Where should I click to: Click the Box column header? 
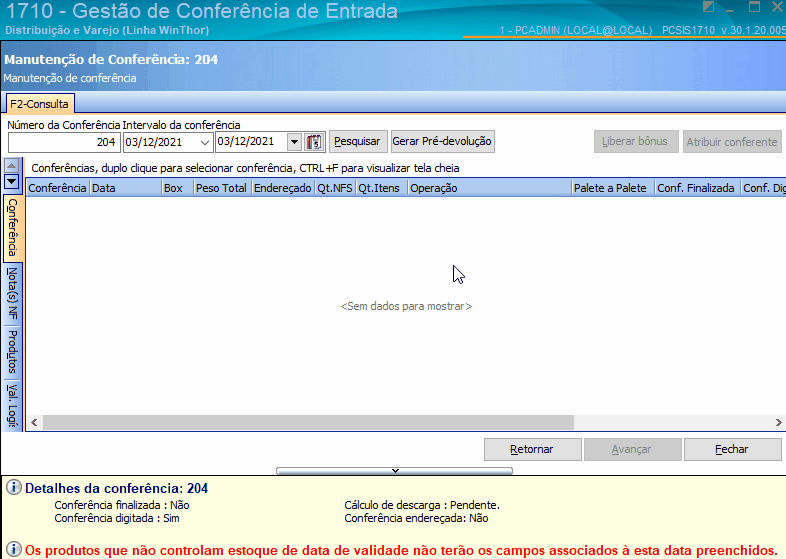click(x=177, y=188)
